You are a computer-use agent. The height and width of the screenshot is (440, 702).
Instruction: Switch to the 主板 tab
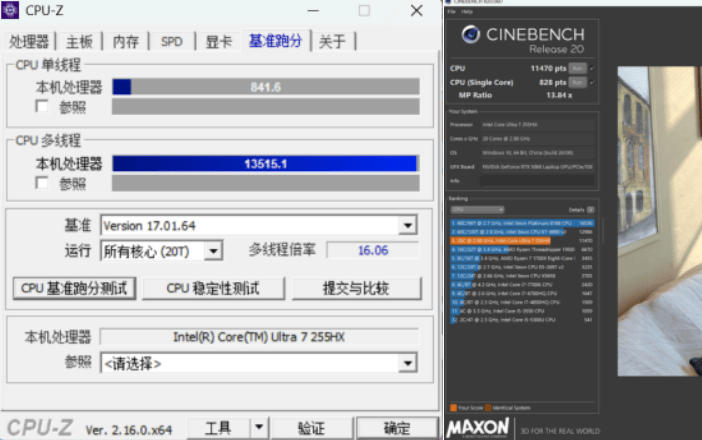coord(79,42)
